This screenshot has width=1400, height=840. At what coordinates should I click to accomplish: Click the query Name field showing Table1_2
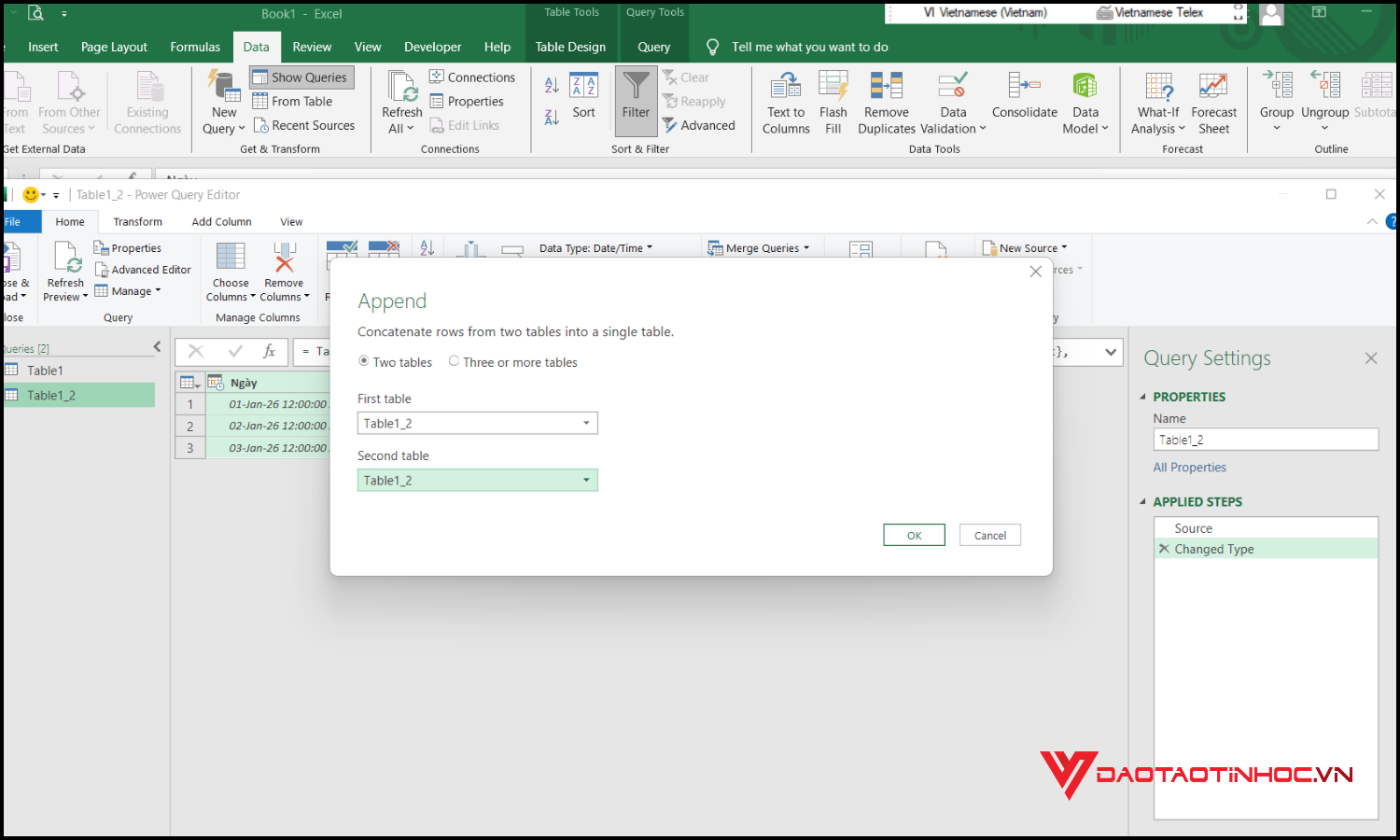tap(1265, 439)
